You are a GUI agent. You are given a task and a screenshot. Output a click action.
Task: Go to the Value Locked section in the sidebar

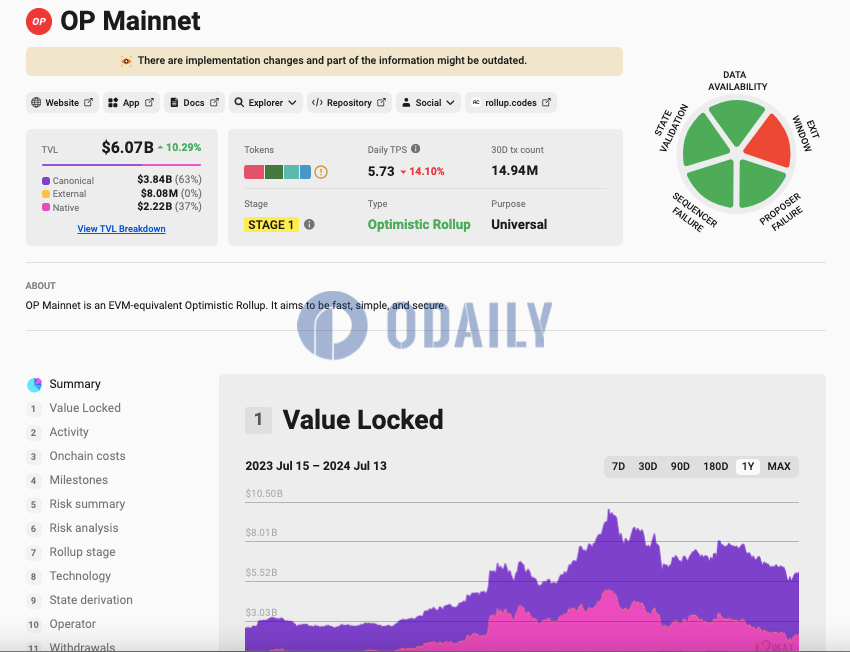tap(85, 408)
